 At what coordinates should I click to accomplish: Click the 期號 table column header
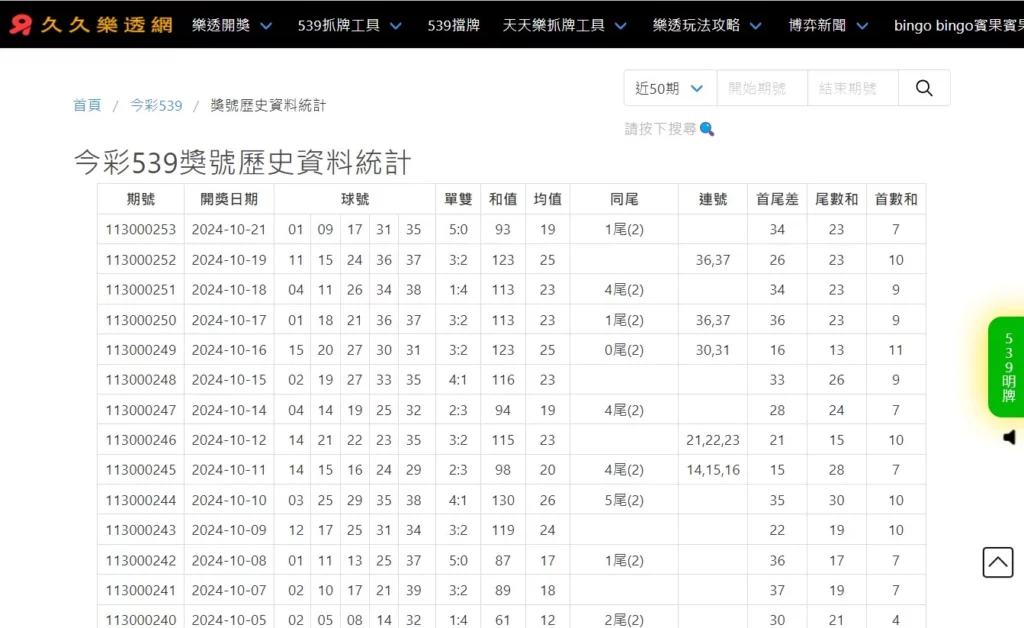pos(140,199)
